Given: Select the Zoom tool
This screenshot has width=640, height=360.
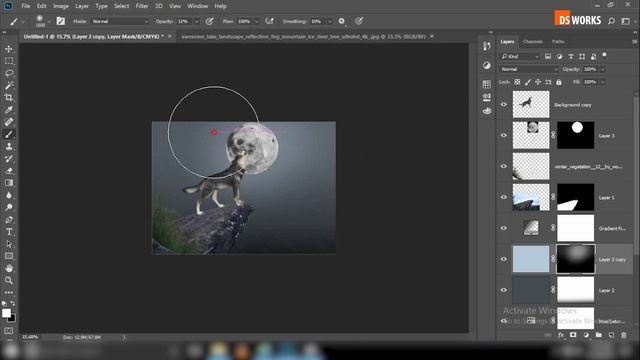Looking at the screenshot, I should pyautogui.click(x=9, y=280).
